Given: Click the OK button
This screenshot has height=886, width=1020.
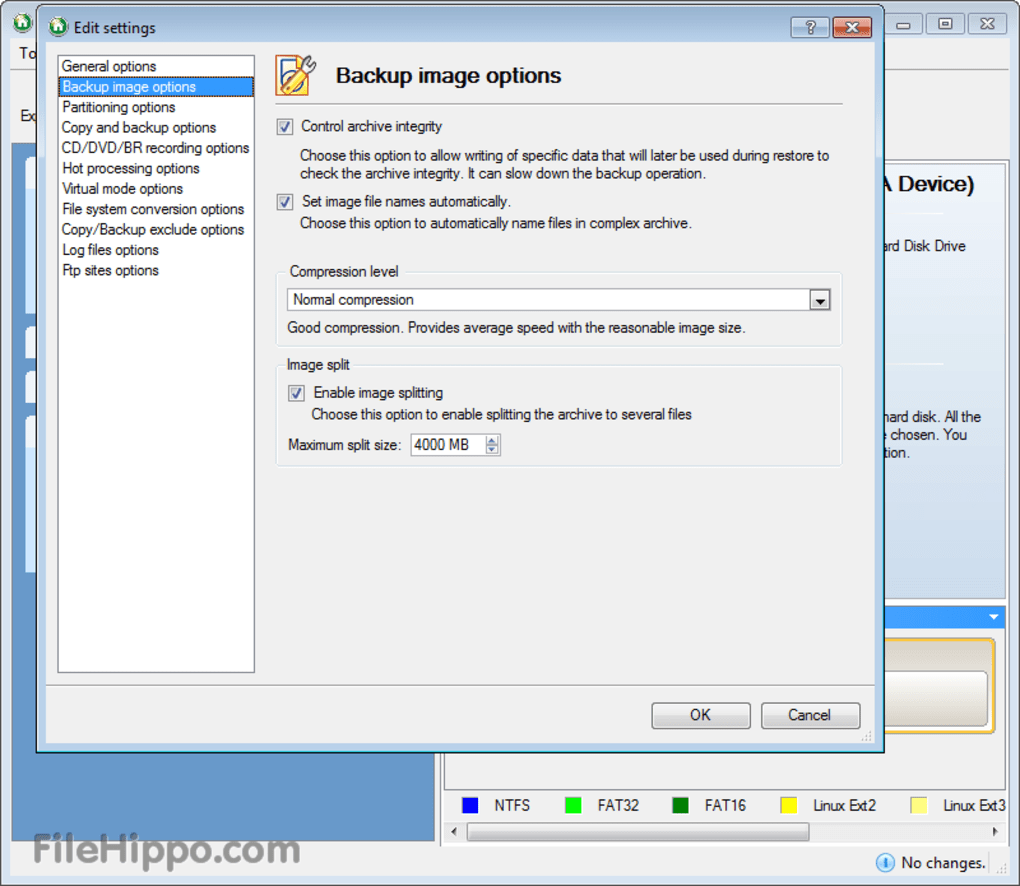Looking at the screenshot, I should pos(700,715).
